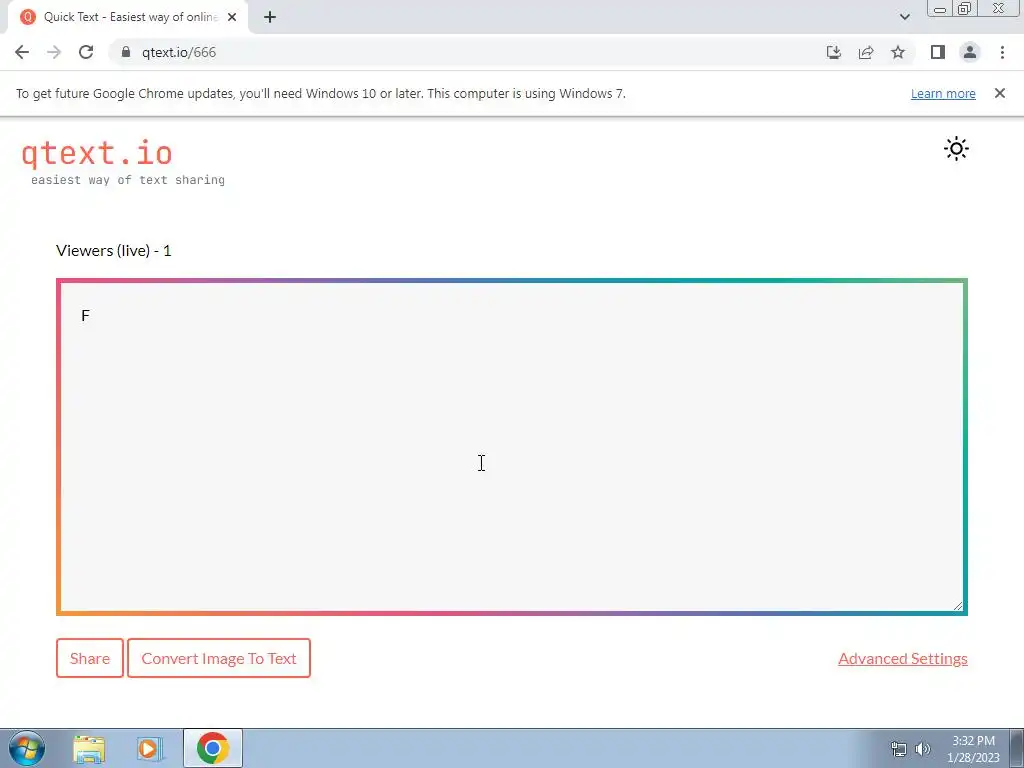Go back using the browser back arrow
Image resolution: width=1024 pixels, height=768 pixels.
(x=22, y=52)
